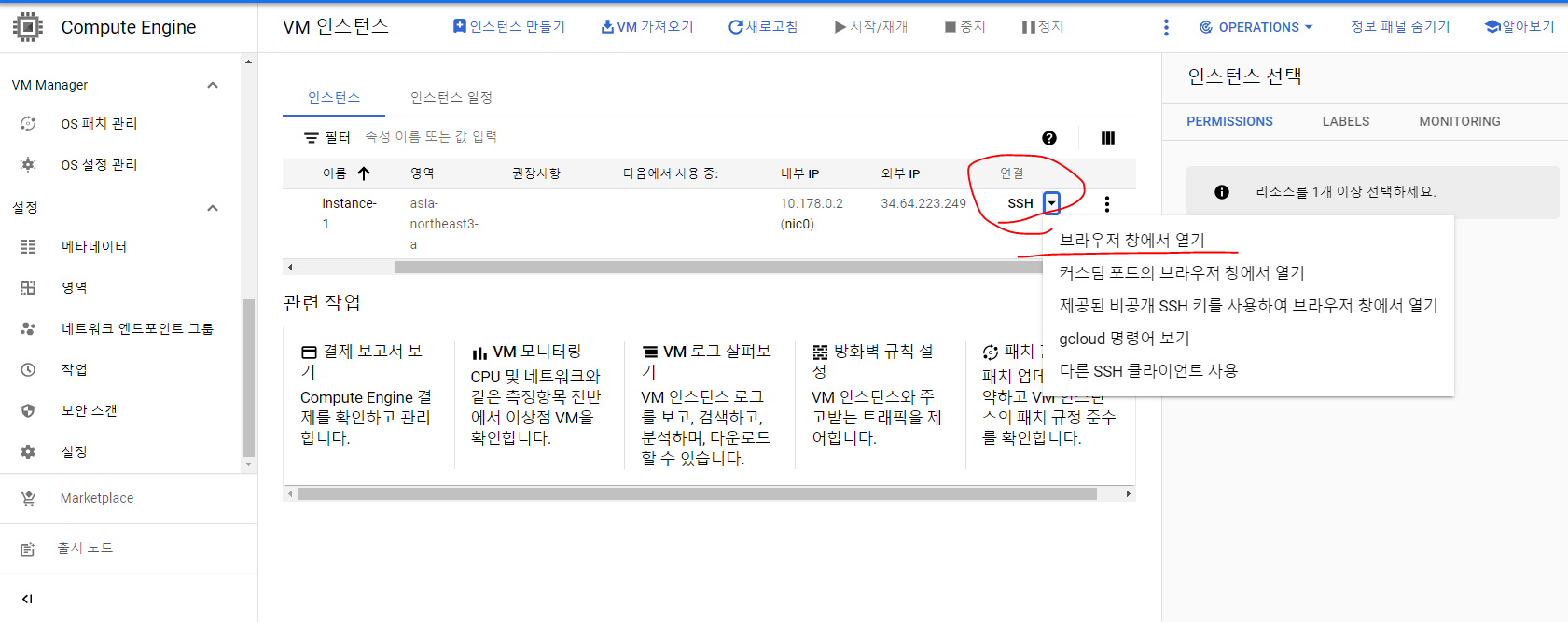Collapse VM Manager section chevron
The height and width of the screenshot is (622, 1568).
213,85
